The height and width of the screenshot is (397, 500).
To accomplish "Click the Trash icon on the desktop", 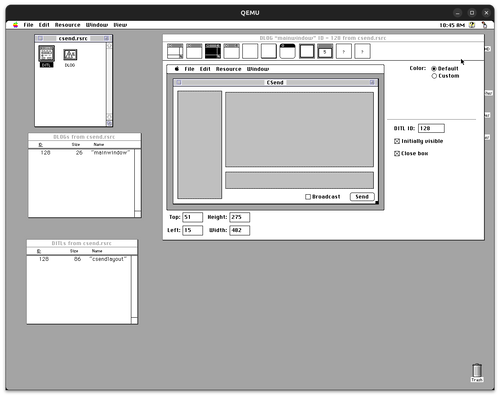I will [x=477, y=373].
